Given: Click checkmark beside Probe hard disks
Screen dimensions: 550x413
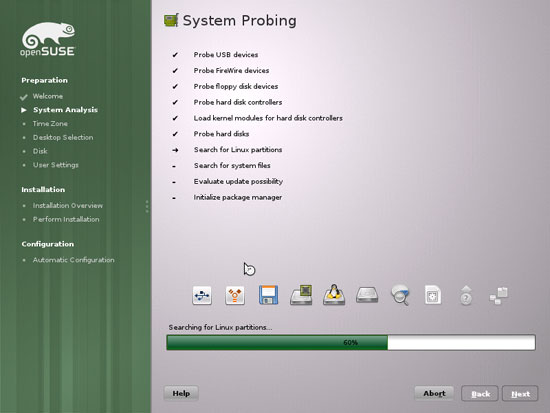Looking at the screenshot, I should pos(175,134).
